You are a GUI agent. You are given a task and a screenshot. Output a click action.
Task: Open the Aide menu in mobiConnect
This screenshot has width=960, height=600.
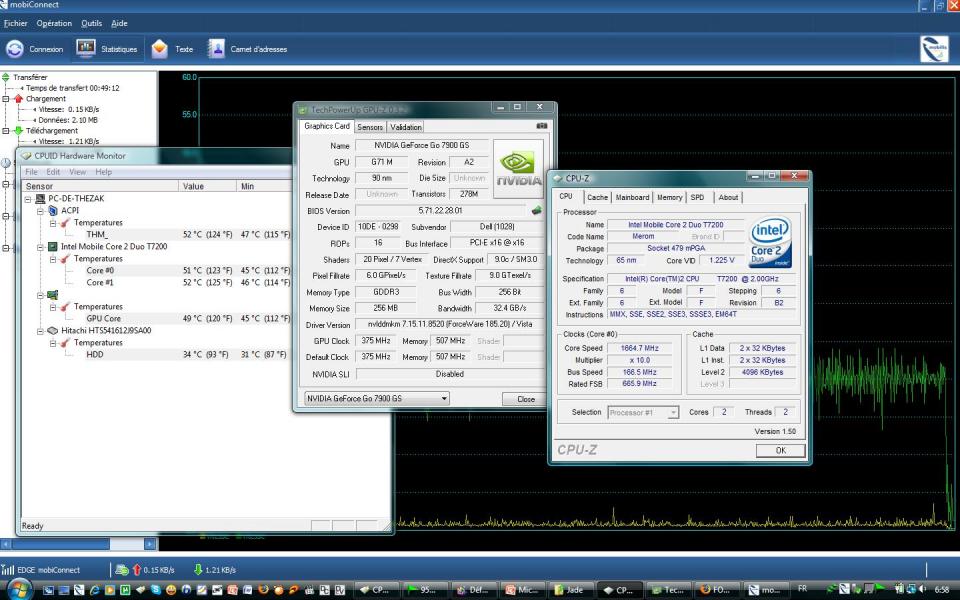coord(119,23)
